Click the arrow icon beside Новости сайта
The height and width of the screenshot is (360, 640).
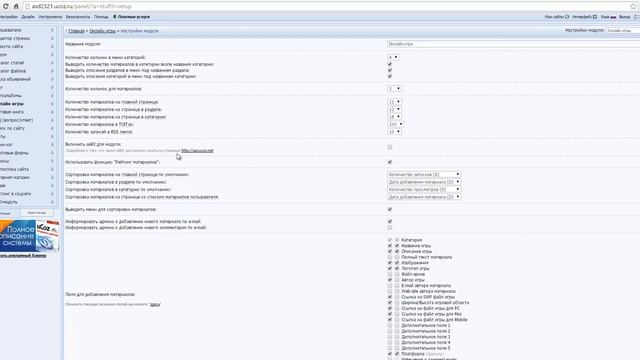(x=52, y=47)
